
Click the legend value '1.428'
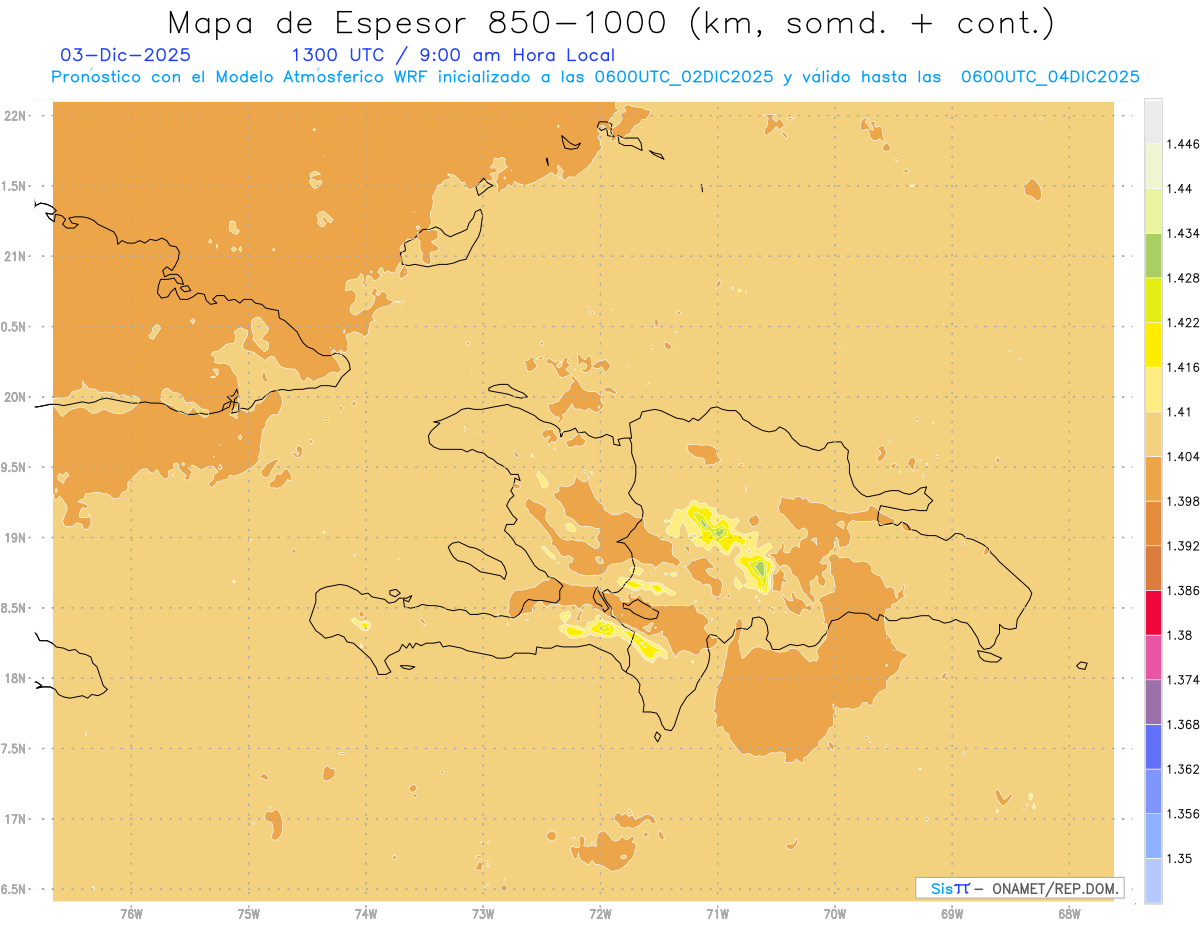click(x=1182, y=278)
